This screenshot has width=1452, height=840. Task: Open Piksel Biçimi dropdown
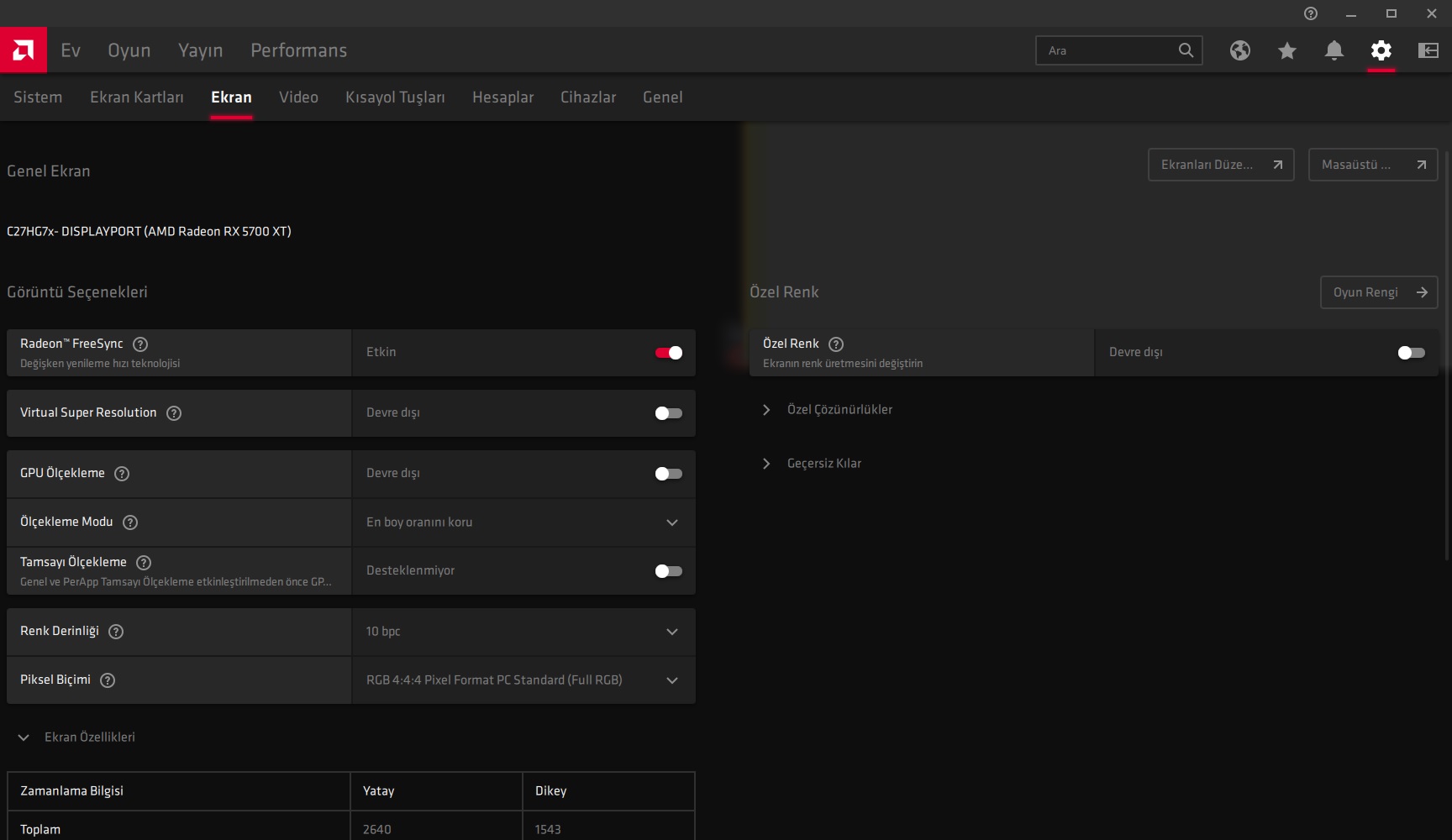pos(523,680)
